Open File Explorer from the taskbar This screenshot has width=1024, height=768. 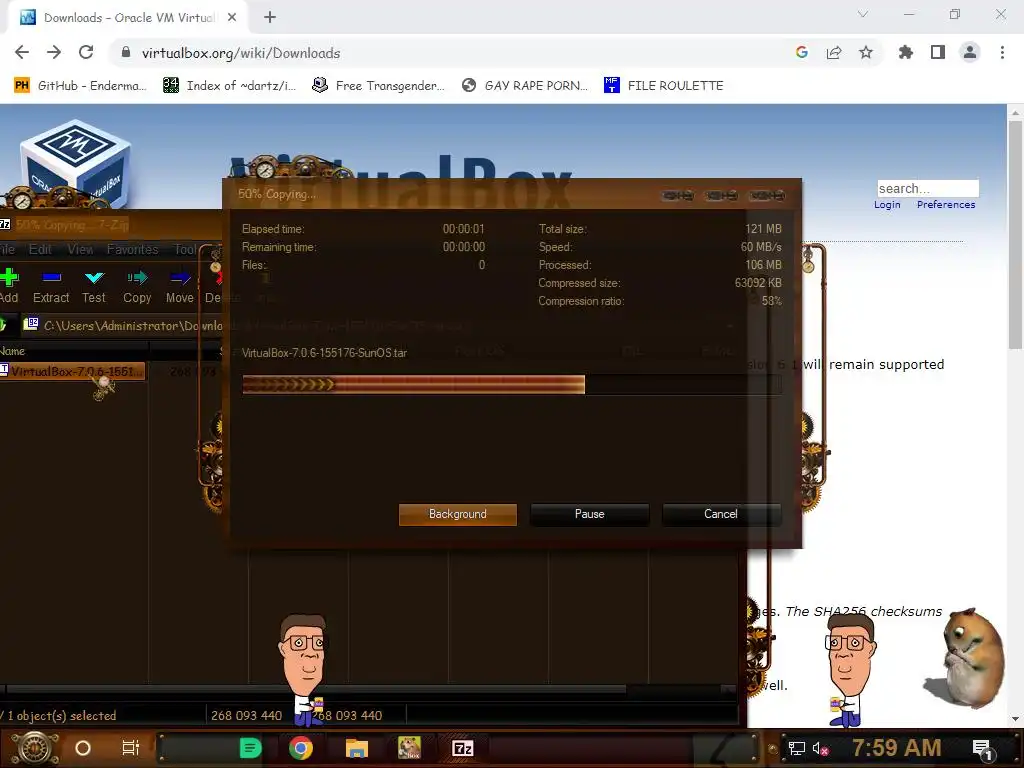coord(357,748)
